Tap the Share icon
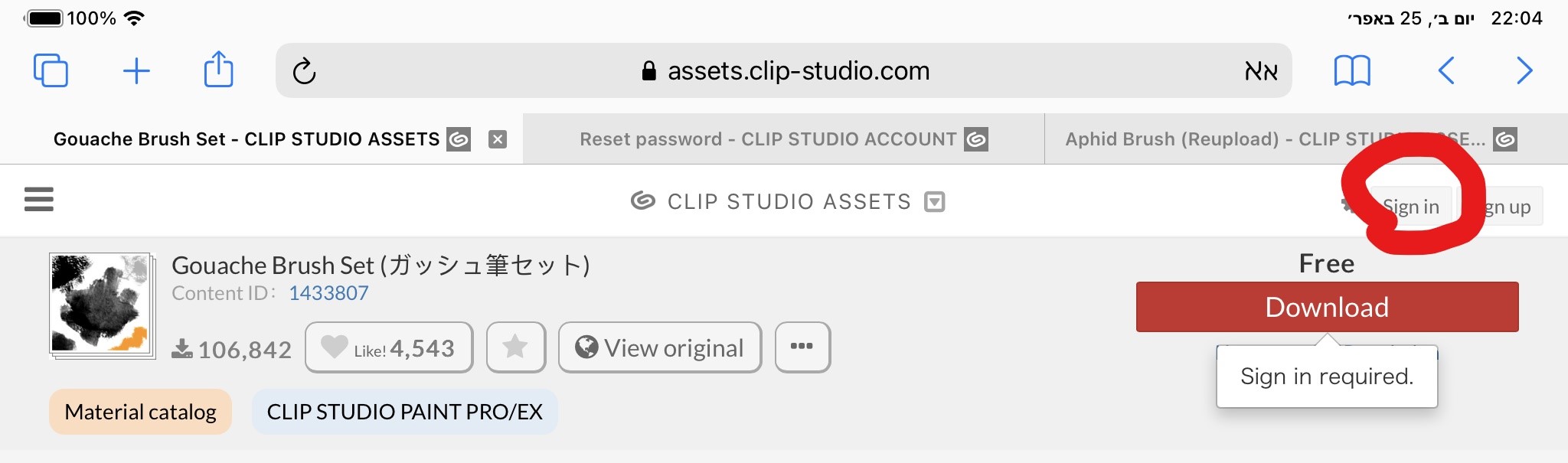The height and width of the screenshot is (463, 1568). [x=219, y=70]
